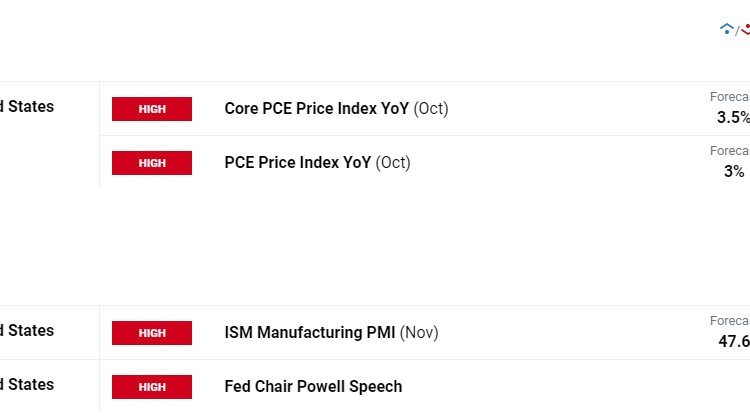Screen dimensions: 750x417
Task: Open Core PCE Price Index YoY event
Action: tap(316, 109)
